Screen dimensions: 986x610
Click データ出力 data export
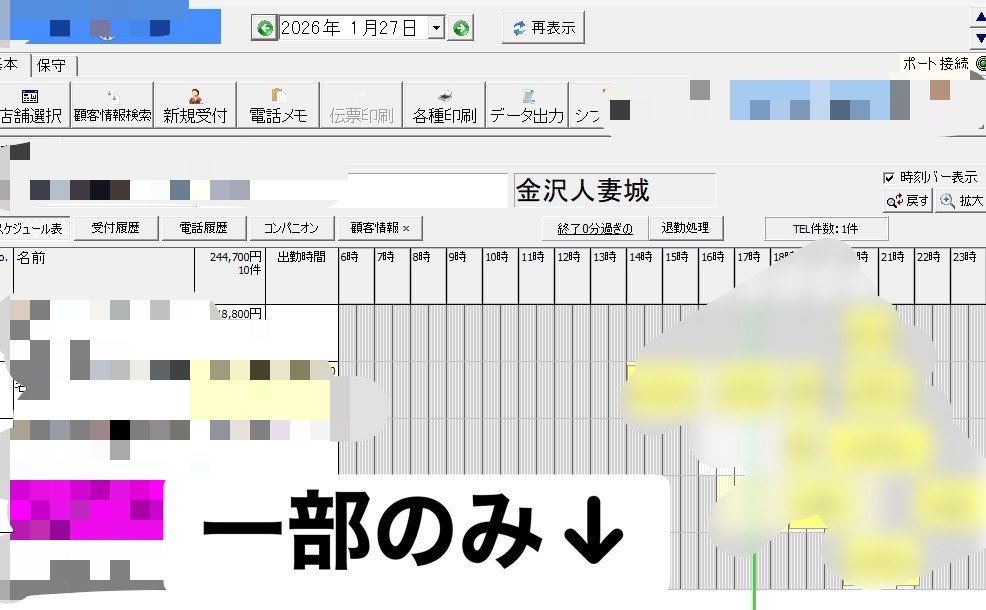527,105
